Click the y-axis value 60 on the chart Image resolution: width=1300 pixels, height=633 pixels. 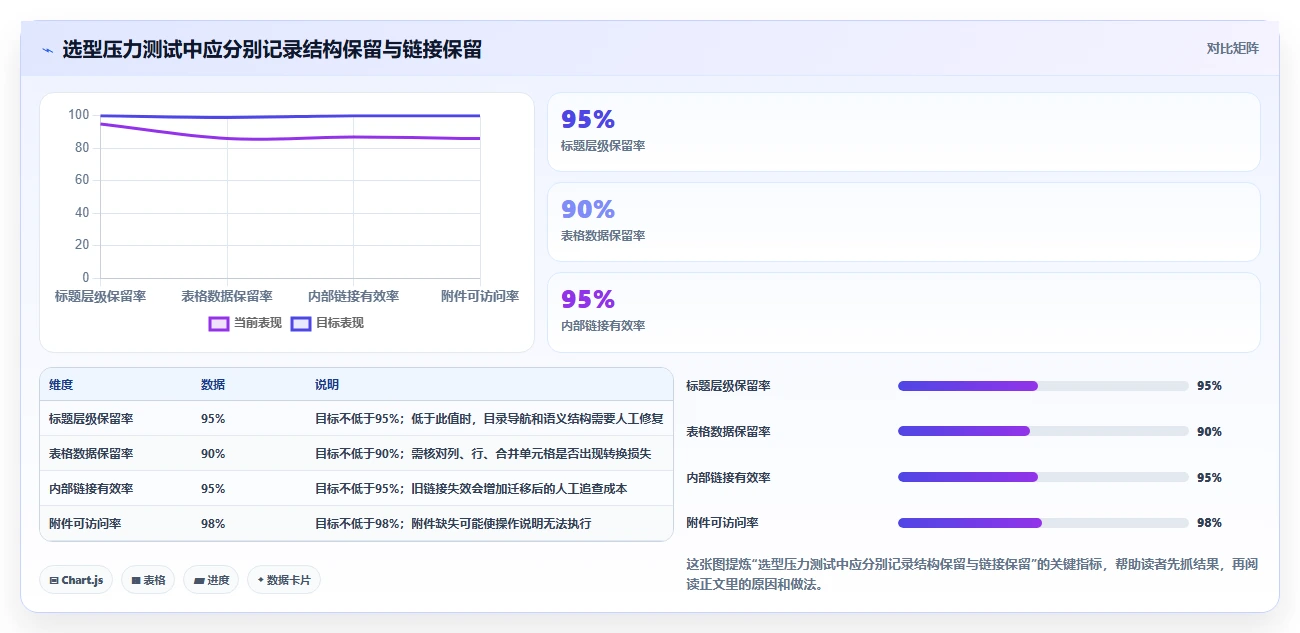[82, 180]
